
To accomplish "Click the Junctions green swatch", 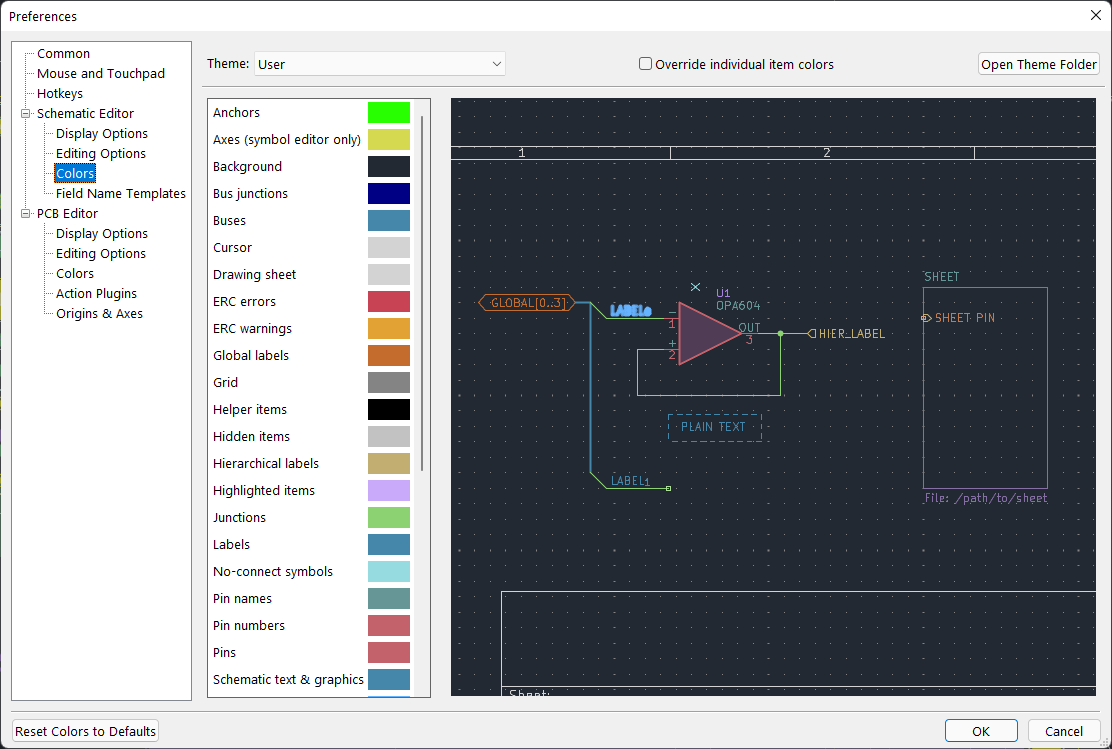I will [389, 517].
